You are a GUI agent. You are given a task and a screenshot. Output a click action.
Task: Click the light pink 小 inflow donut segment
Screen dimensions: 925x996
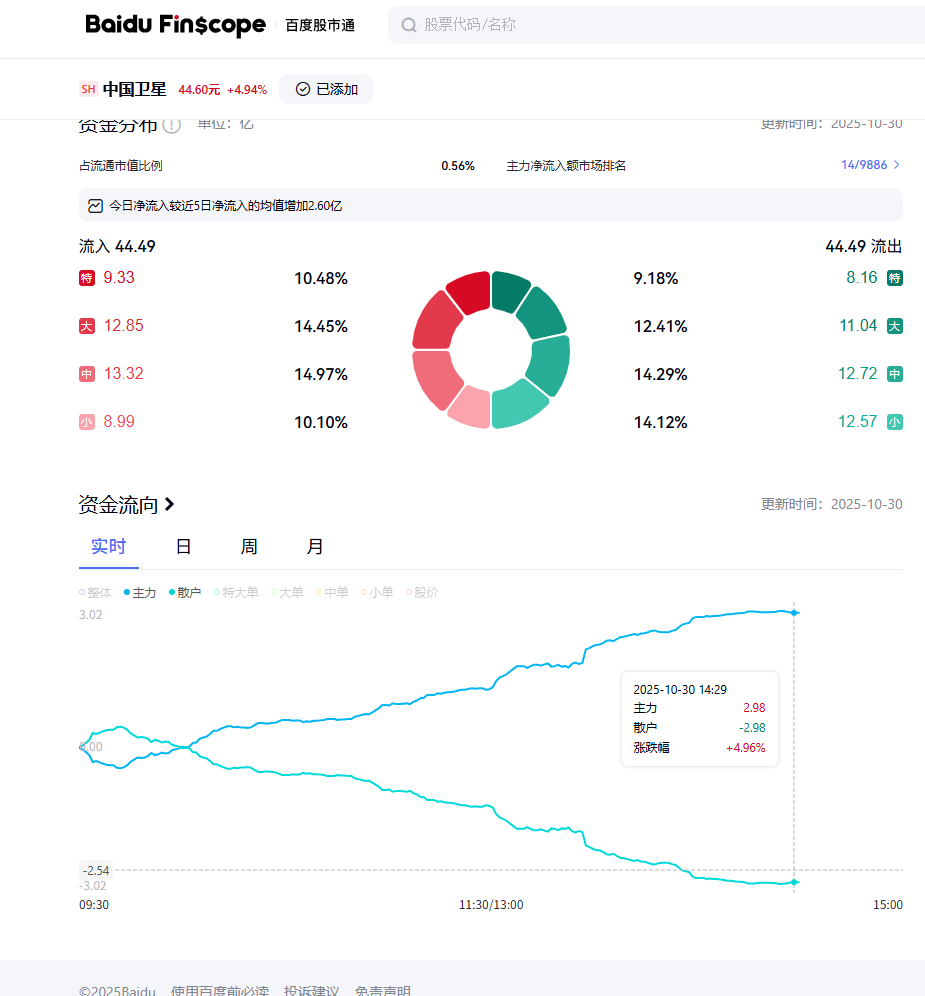(471, 407)
